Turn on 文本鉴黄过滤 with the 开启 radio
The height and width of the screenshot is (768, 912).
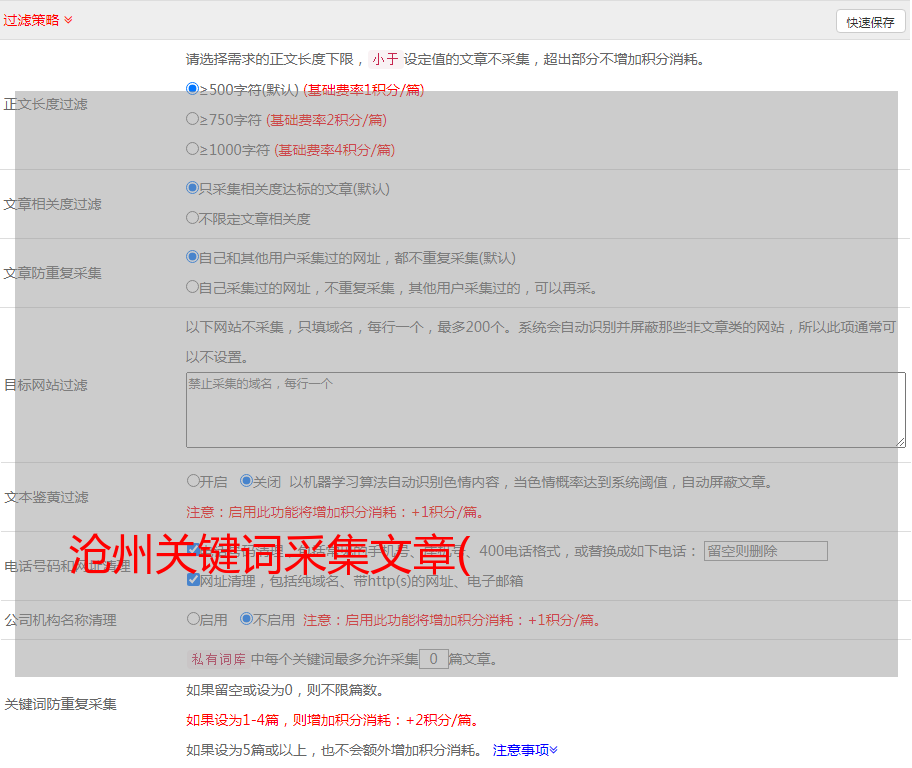point(193,481)
